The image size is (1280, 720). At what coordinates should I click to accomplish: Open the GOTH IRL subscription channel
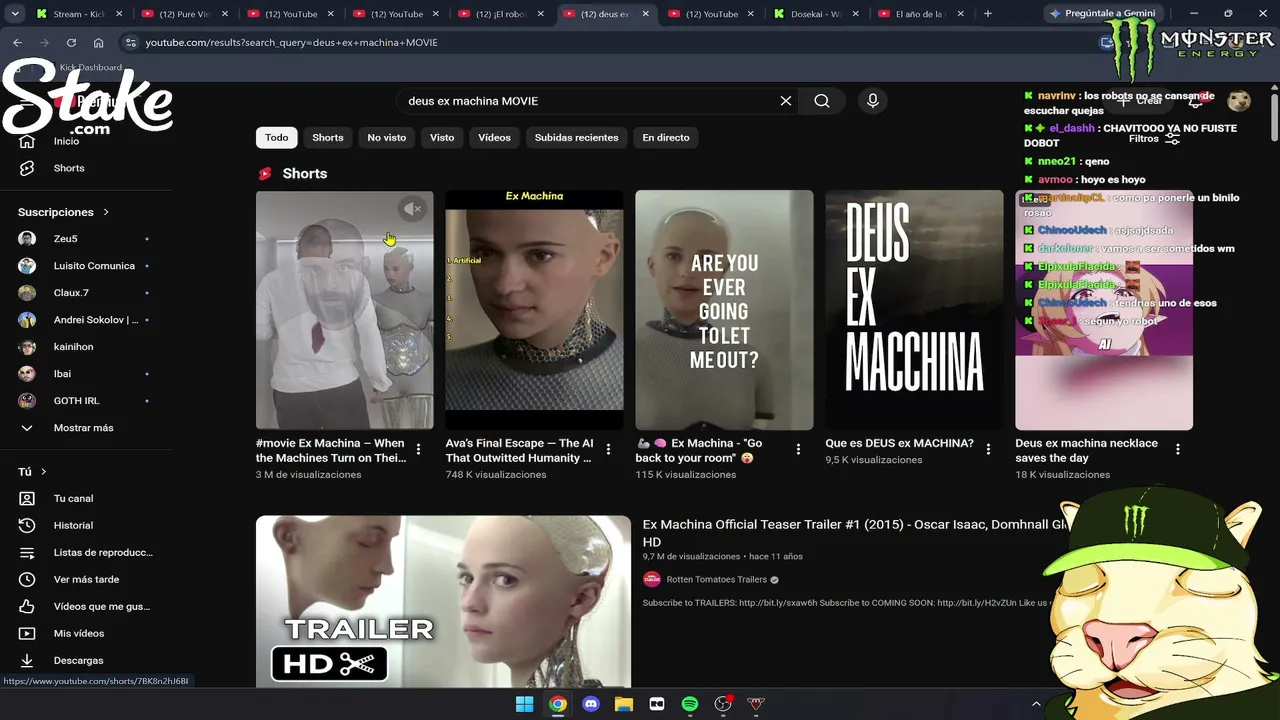point(76,401)
